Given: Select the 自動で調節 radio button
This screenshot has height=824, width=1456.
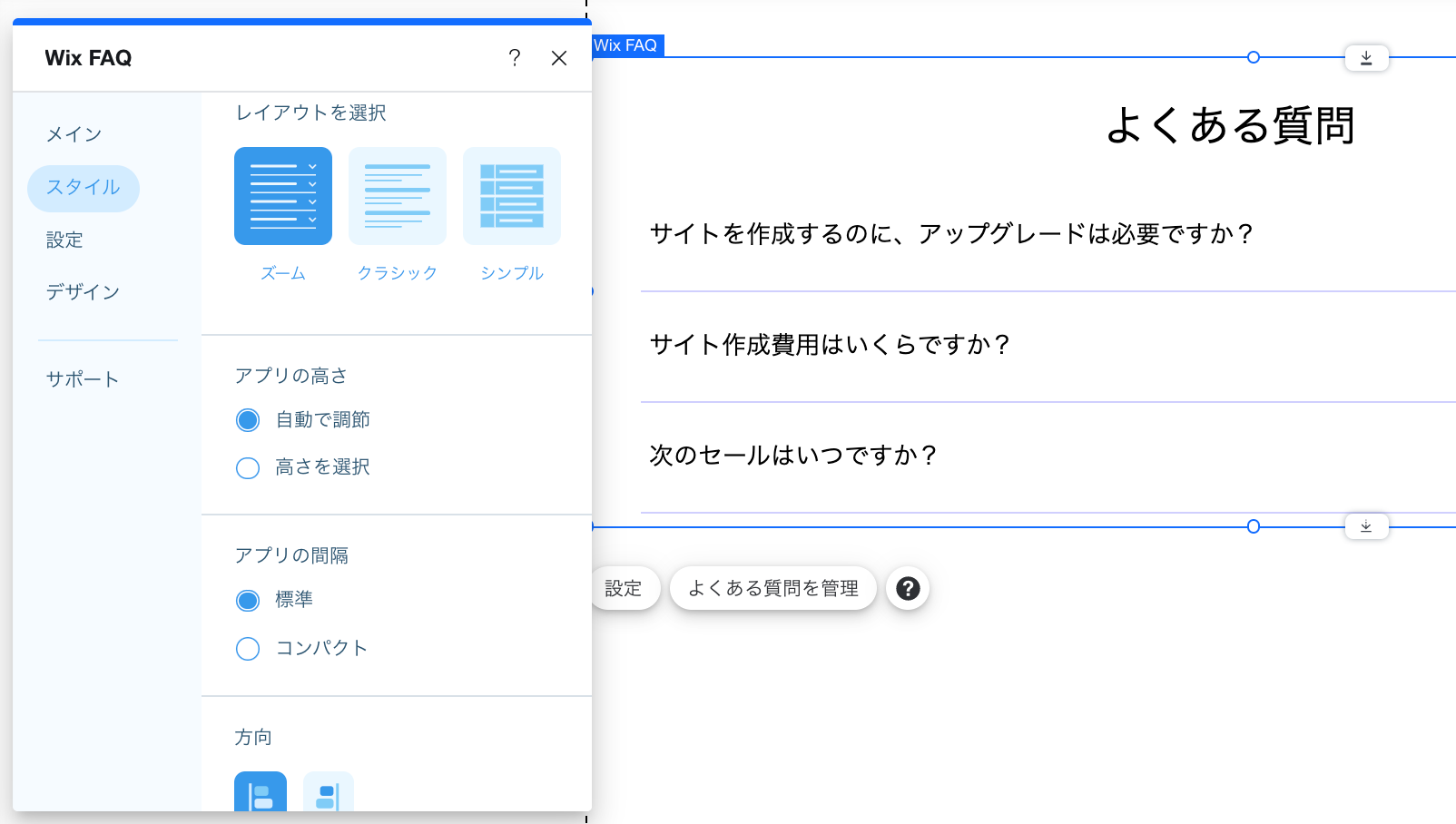Looking at the screenshot, I should tap(247, 419).
